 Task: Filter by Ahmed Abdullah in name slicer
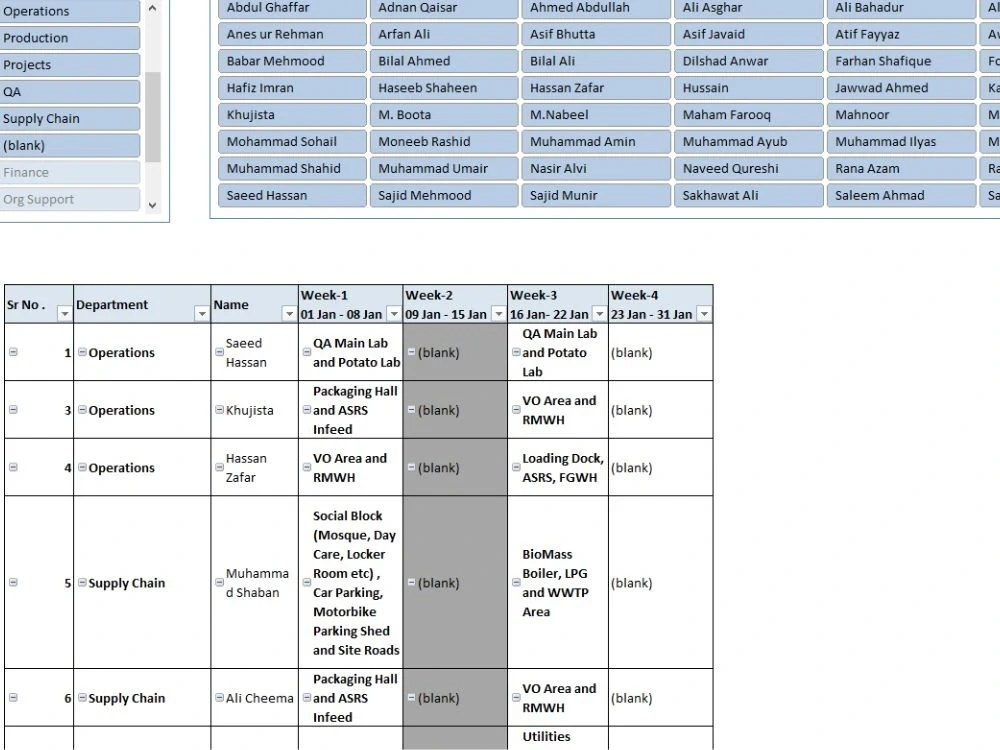pos(596,8)
